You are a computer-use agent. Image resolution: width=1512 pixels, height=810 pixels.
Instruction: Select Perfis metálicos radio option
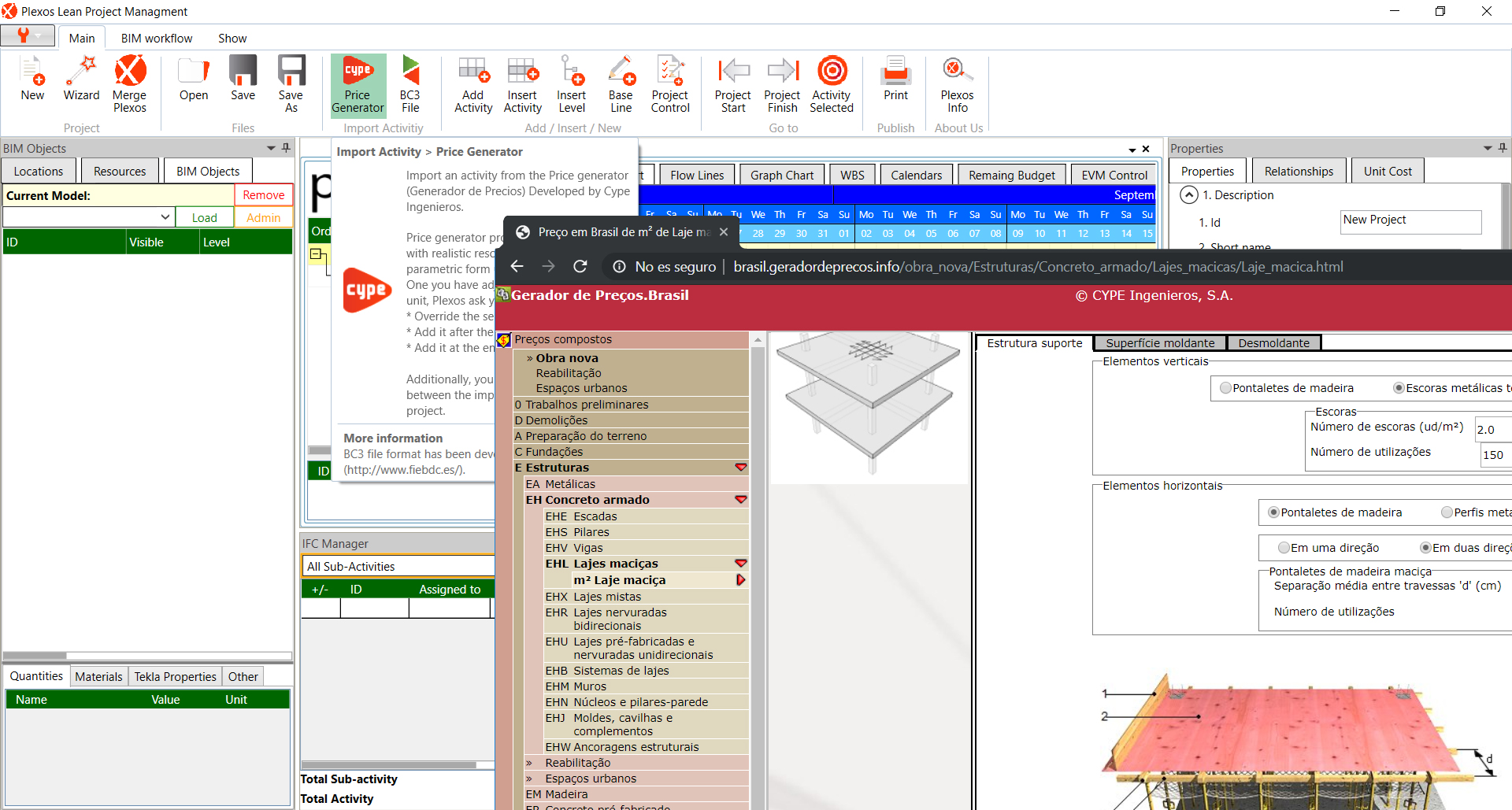point(1447,512)
